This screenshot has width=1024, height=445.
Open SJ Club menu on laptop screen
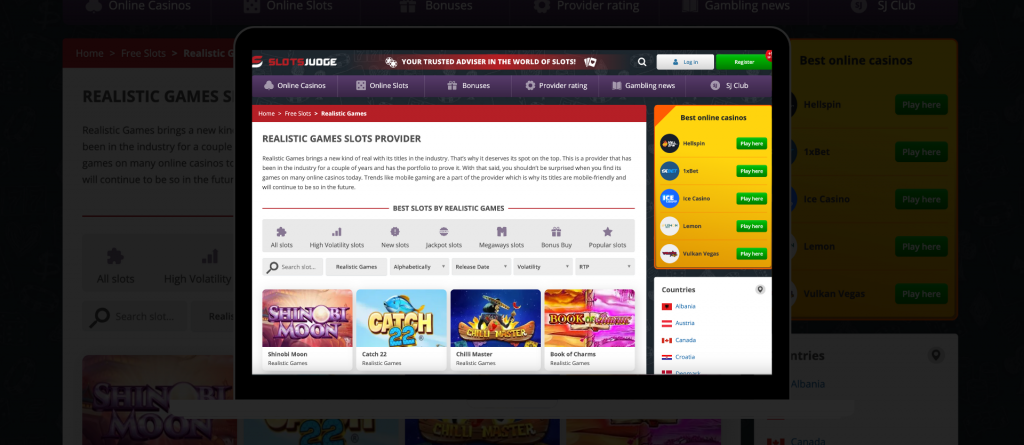click(x=729, y=86)
